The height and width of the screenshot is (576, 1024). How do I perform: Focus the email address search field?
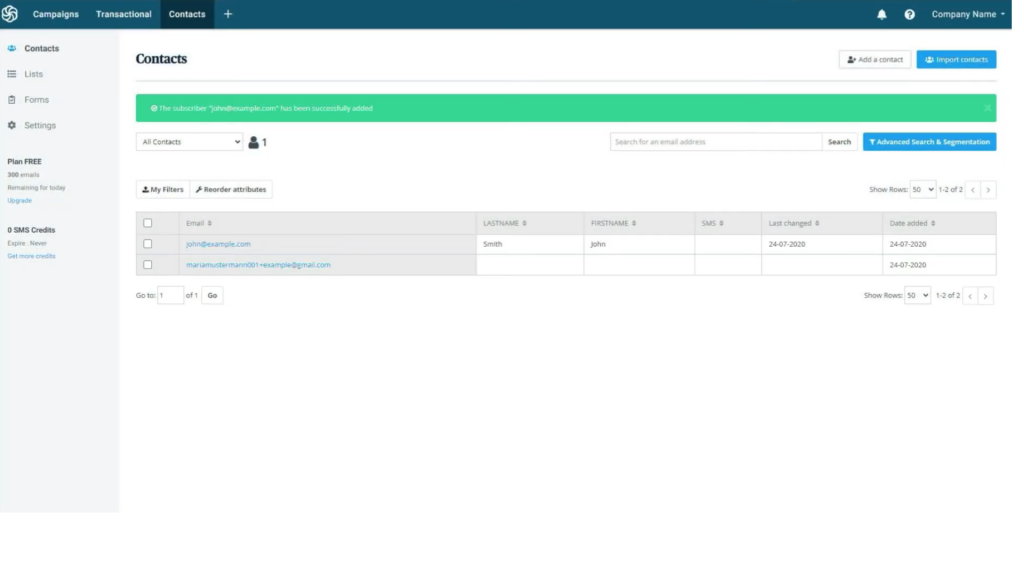point(716,142)
